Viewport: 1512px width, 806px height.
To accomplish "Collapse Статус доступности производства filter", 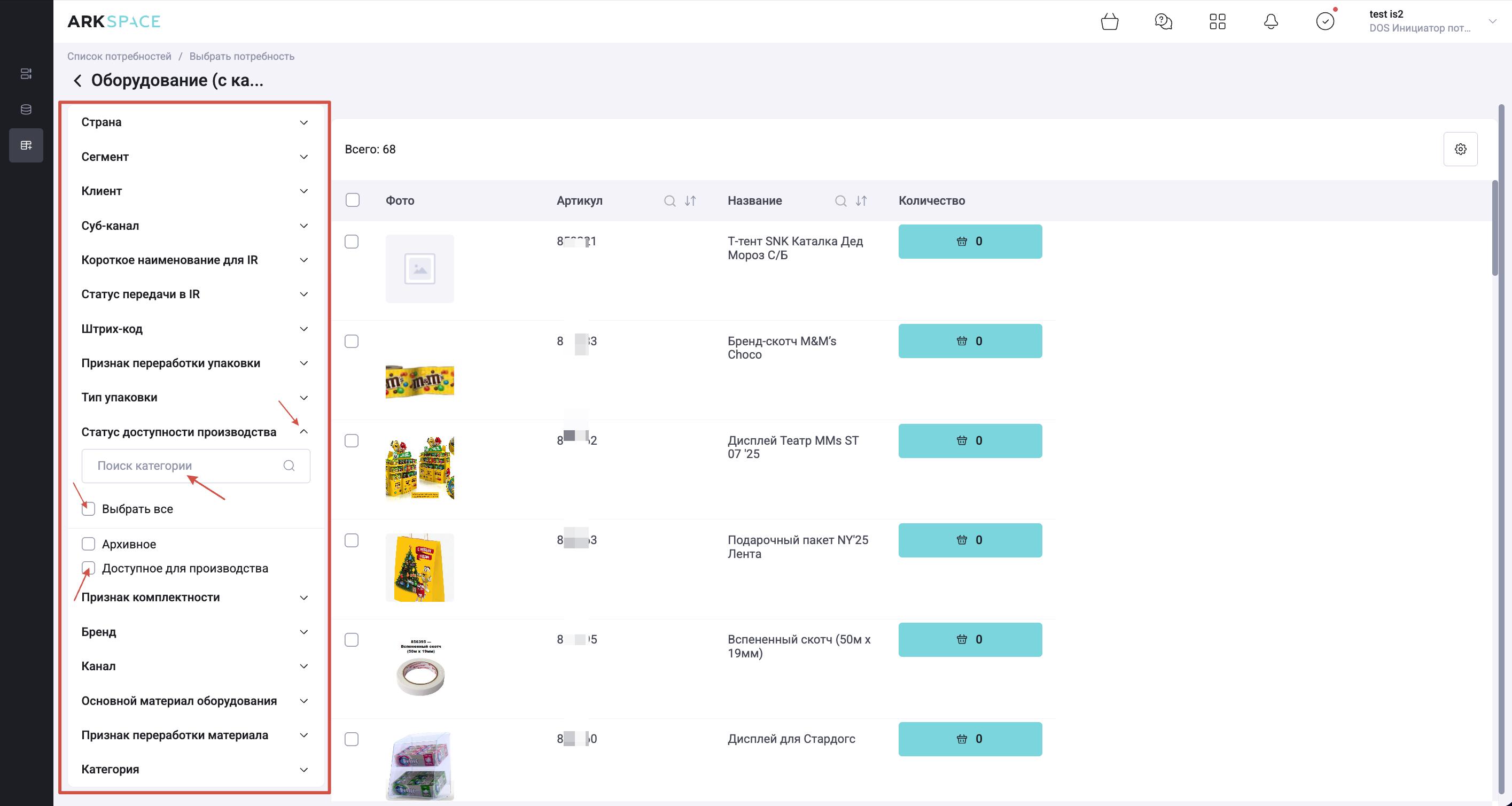I will 303,432.
